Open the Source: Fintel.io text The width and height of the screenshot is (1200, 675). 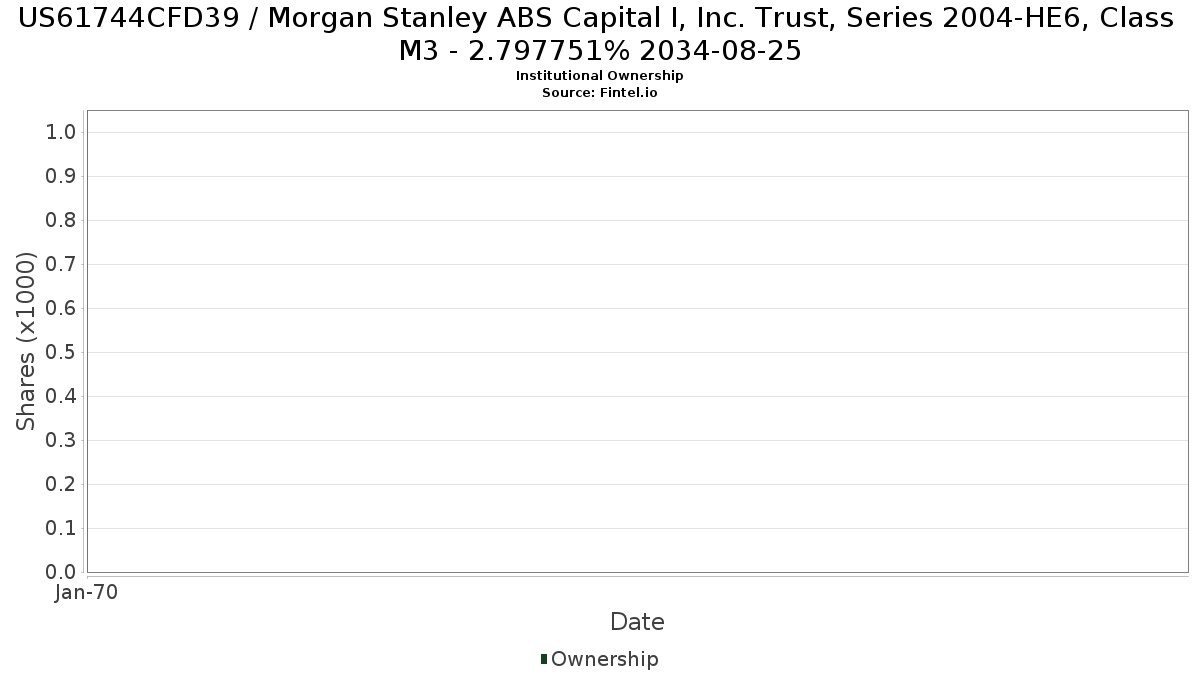[x=600, y=92]
